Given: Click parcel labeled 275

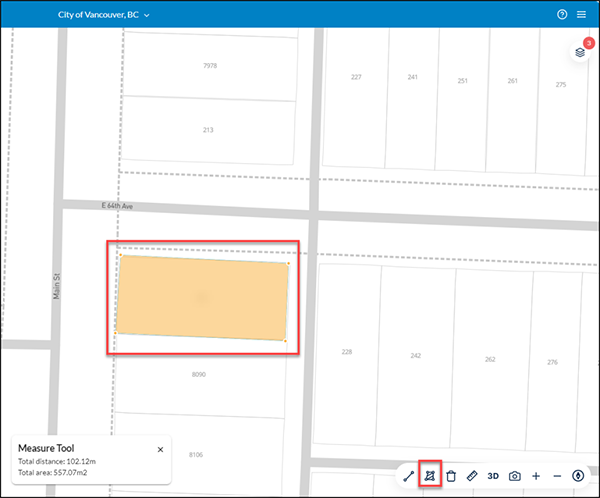Looking at the screenshot, I should (x=561, y=85).
